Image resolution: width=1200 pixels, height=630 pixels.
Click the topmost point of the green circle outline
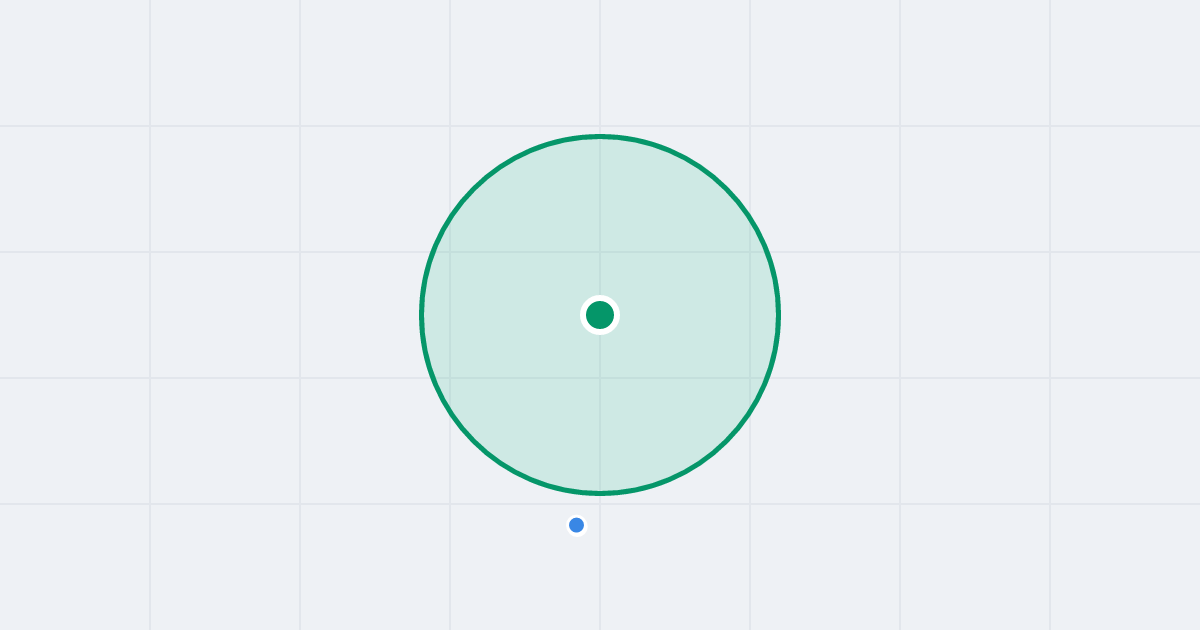click(600, 136)
